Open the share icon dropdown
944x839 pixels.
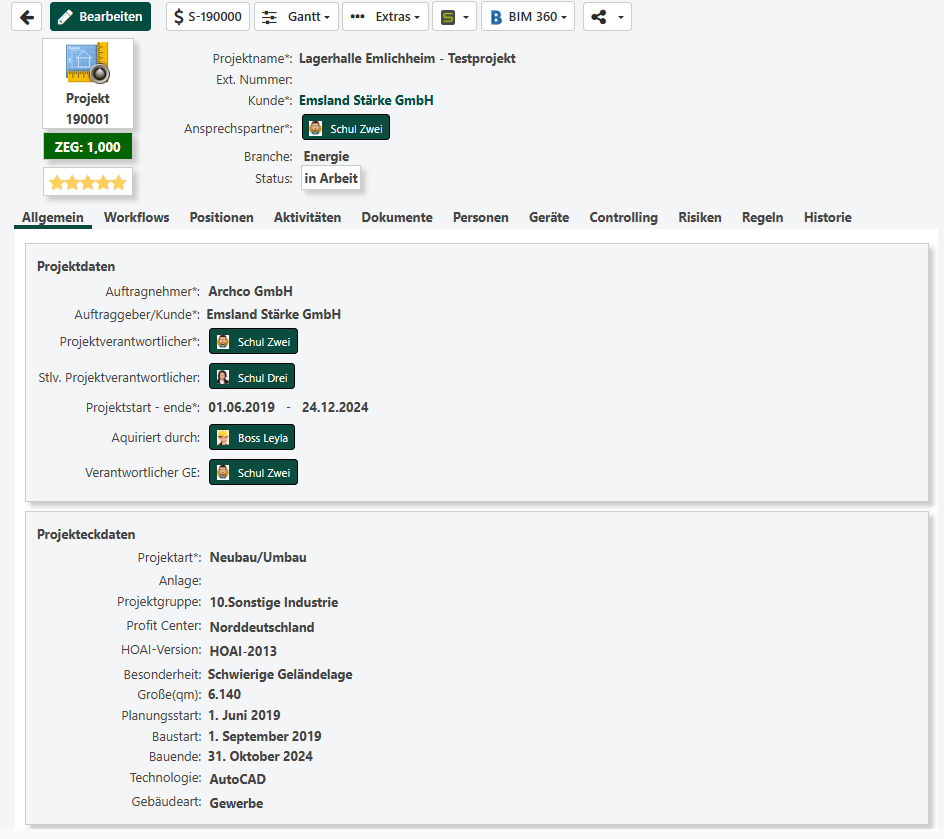(x=607, y=17)
